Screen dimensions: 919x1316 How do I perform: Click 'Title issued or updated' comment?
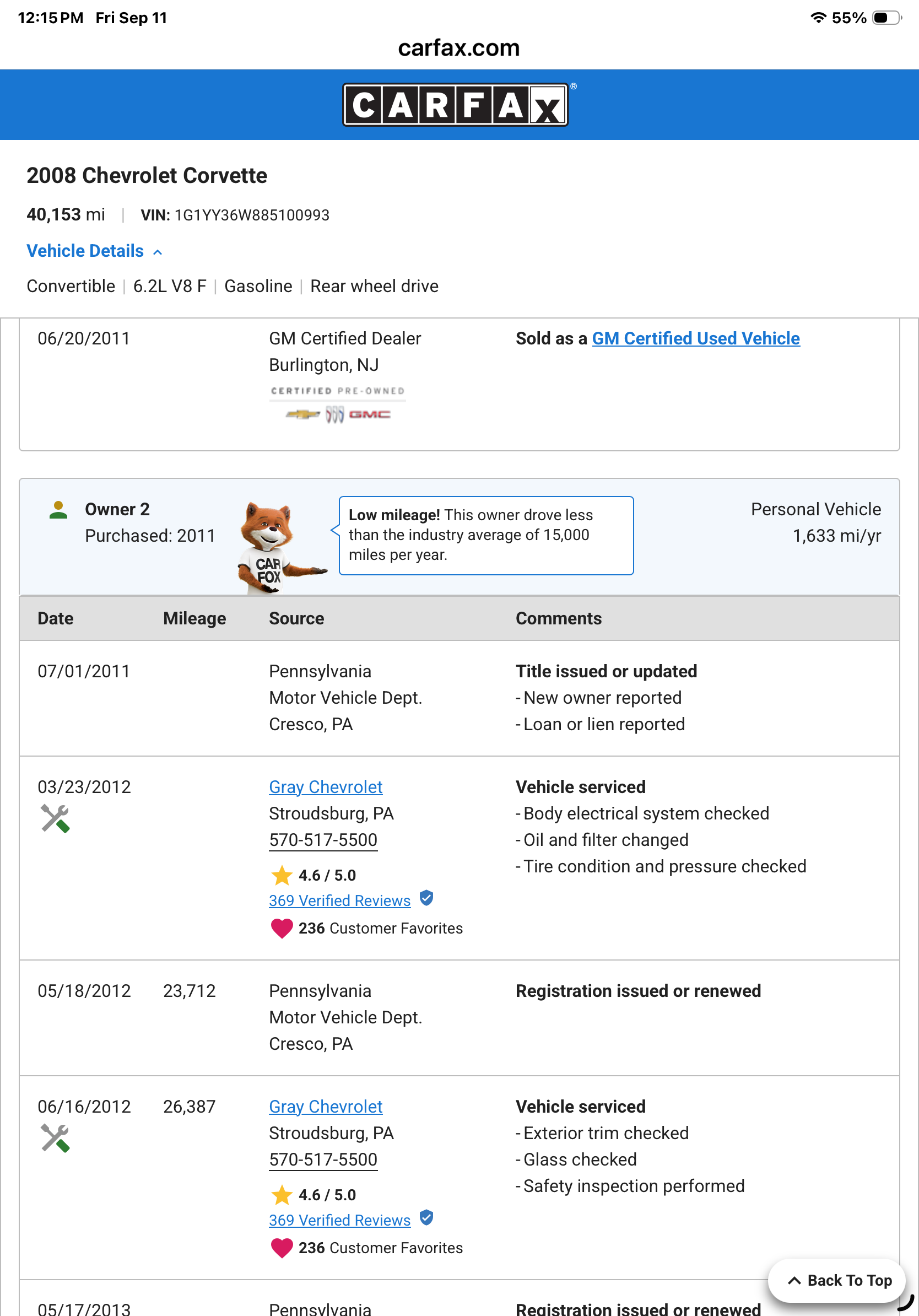point(606,671)
